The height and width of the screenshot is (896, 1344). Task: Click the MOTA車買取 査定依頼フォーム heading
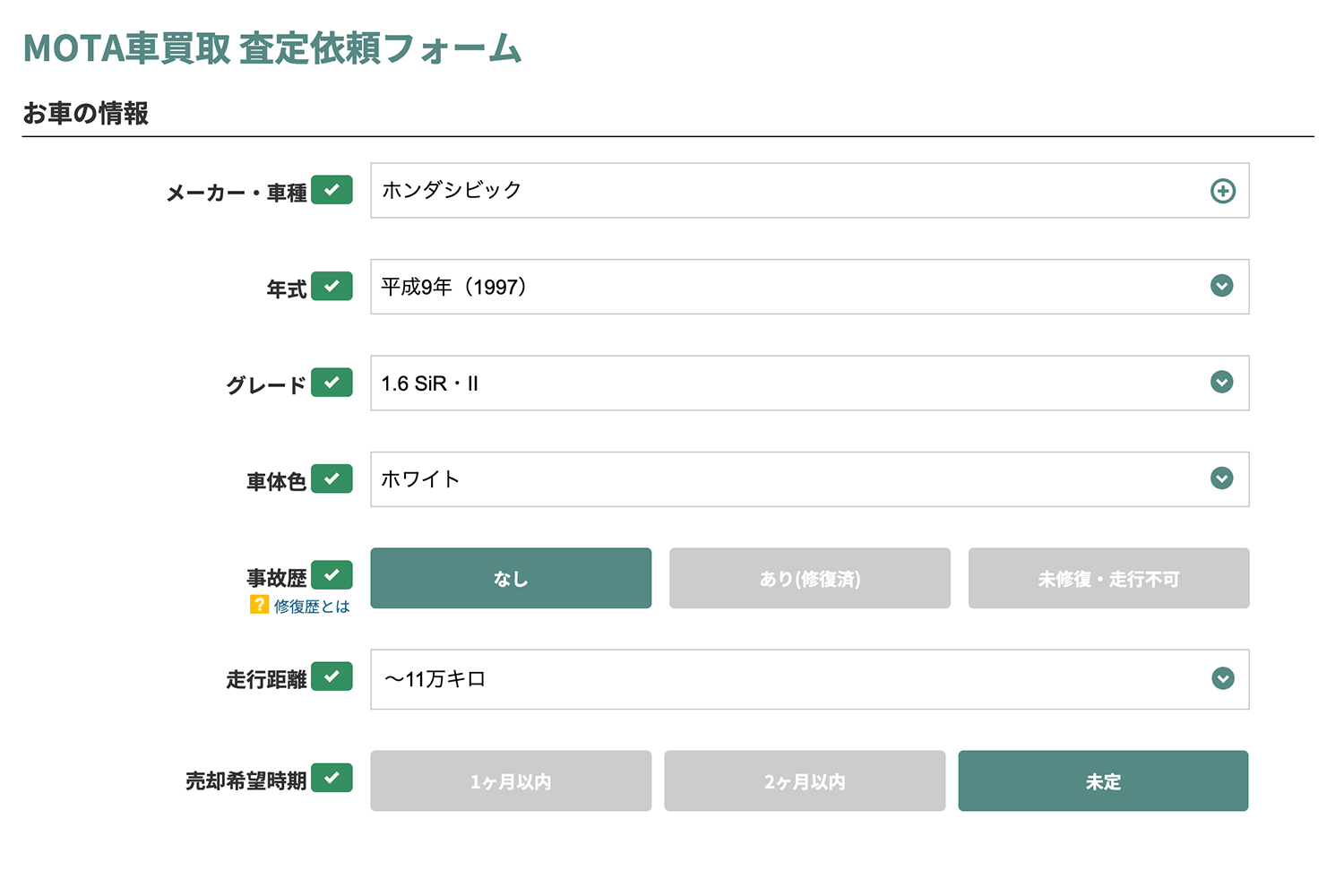272,48
